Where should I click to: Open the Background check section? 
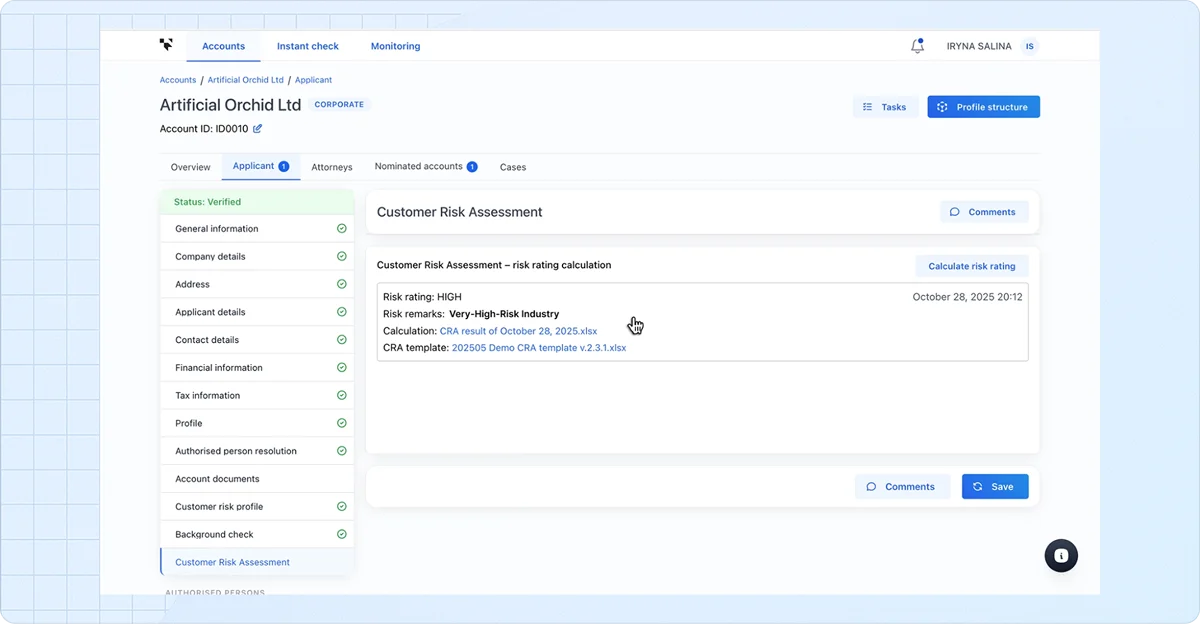click(257, 534)
